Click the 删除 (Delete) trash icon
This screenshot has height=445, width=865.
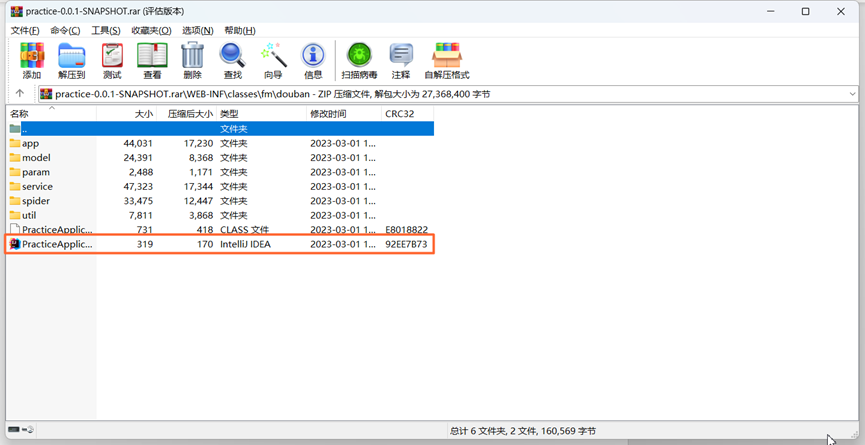[x=192, y=60]
